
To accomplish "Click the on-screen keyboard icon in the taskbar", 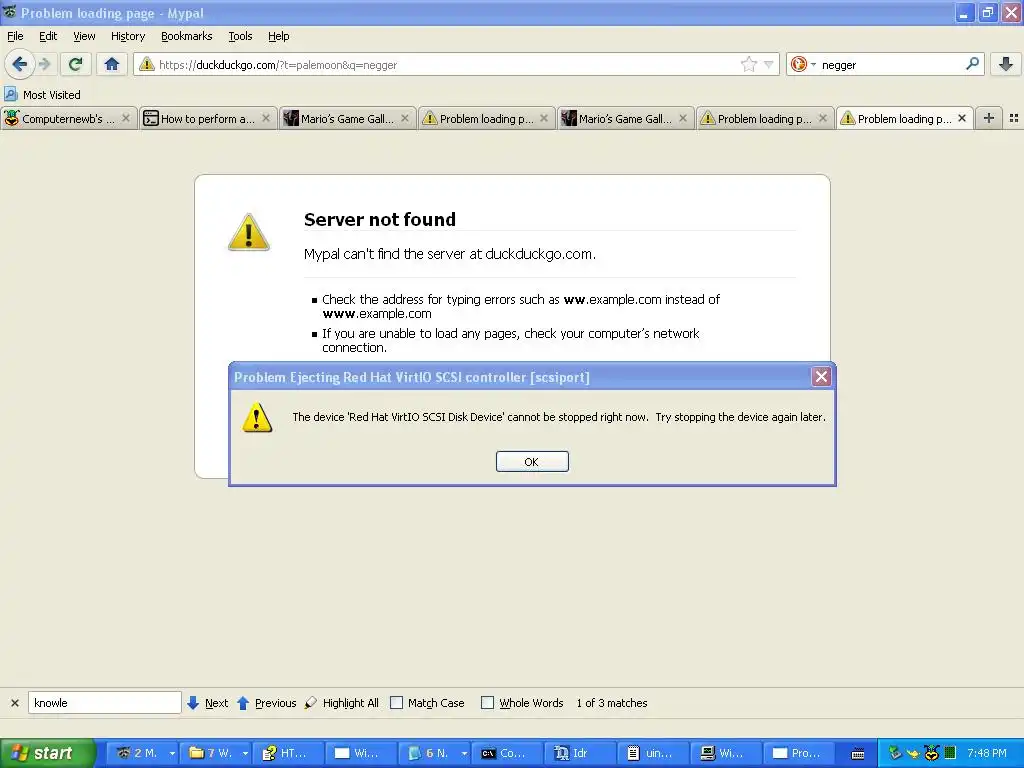I will (x=858, y=754).
